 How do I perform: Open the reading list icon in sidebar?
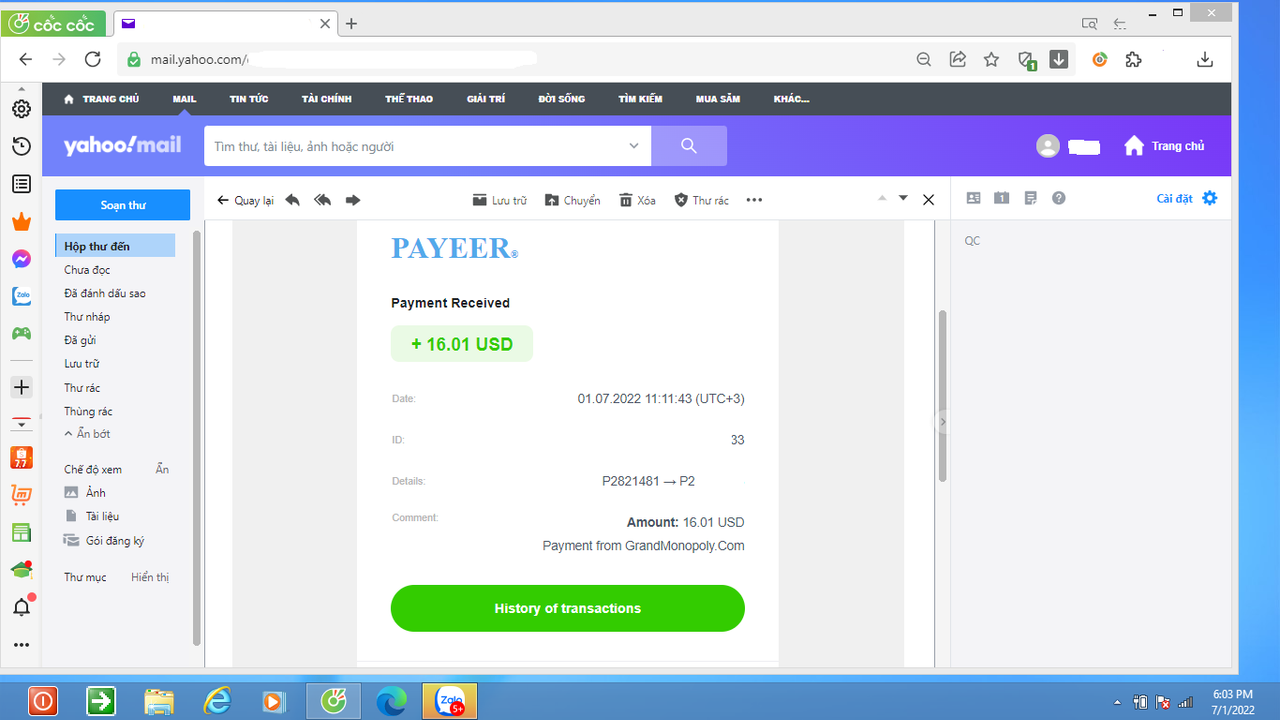click(x=21, y=184)
